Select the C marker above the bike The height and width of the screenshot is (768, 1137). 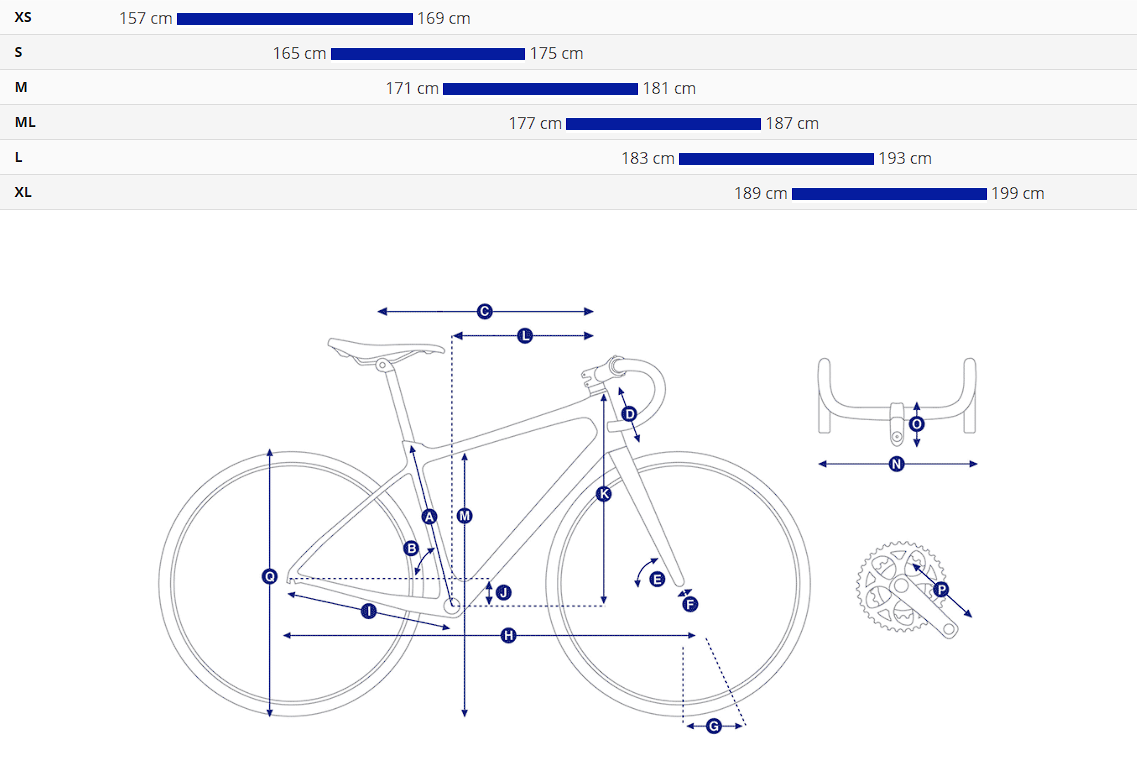(x=484, y=312)
